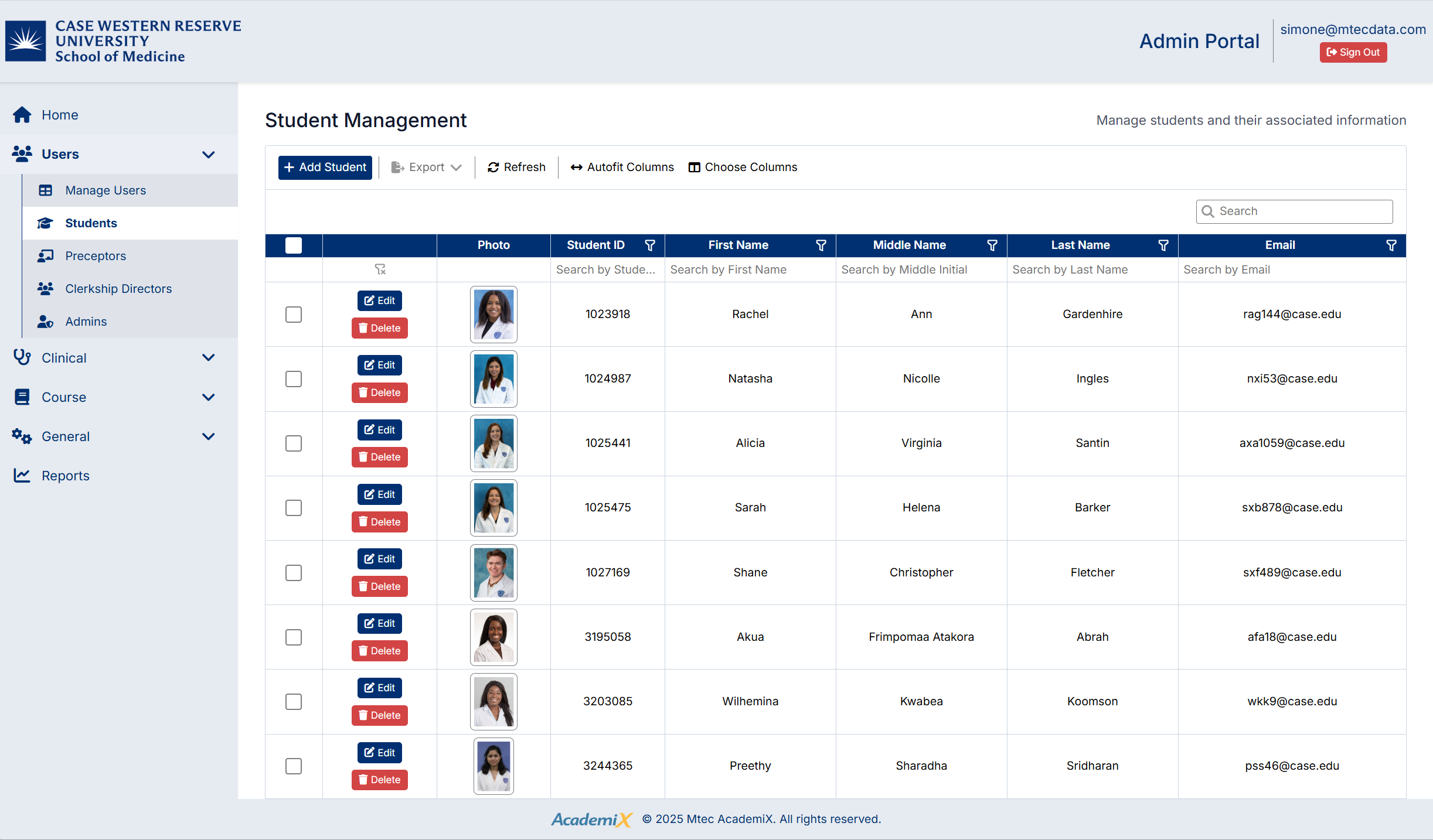Go to Clerkship Directors page
This screenshot has width=1433, height=840.
pos(118,289)
